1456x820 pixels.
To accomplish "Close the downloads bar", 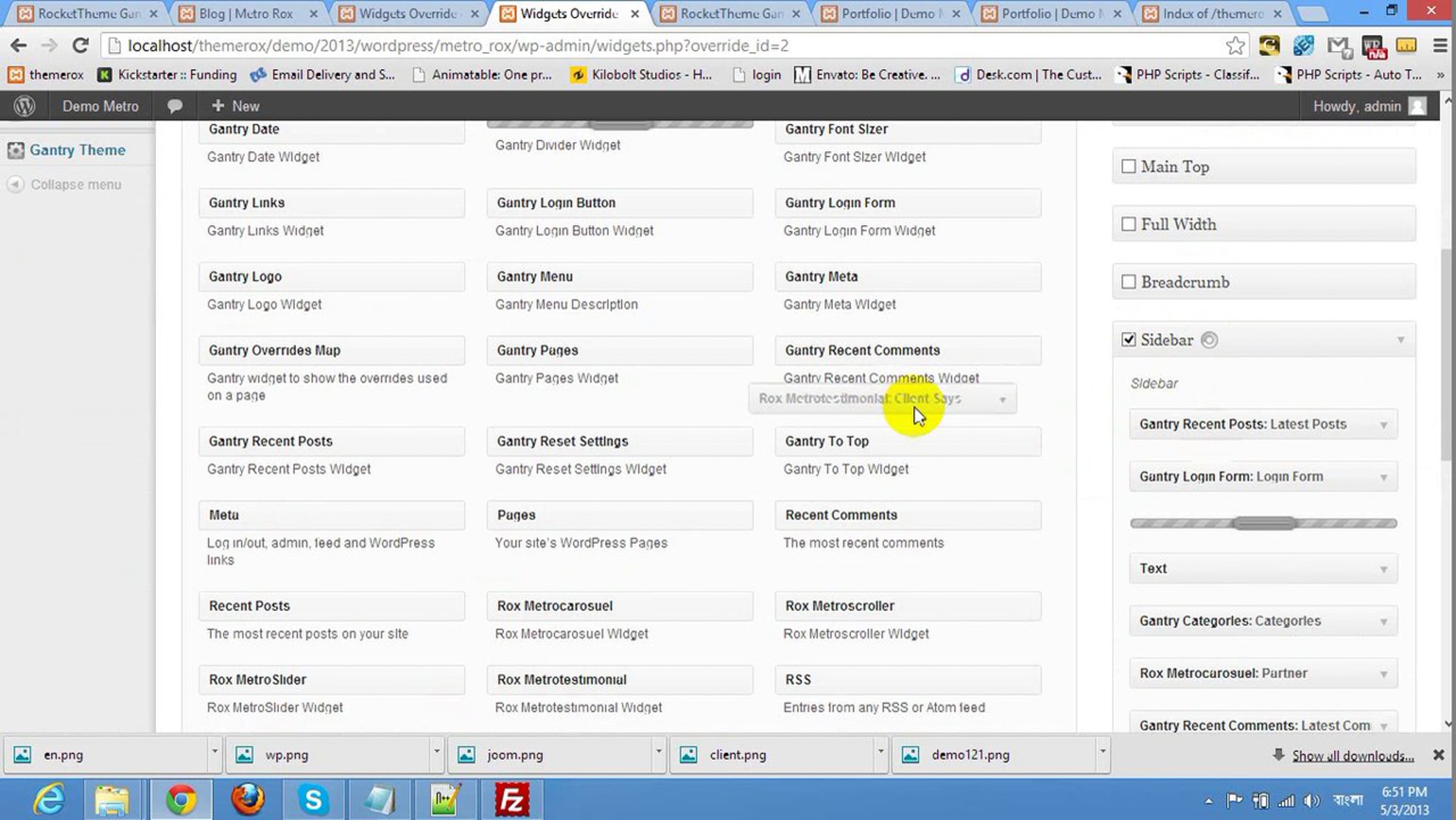I will pyautogui.click(x=1438, y=755).
